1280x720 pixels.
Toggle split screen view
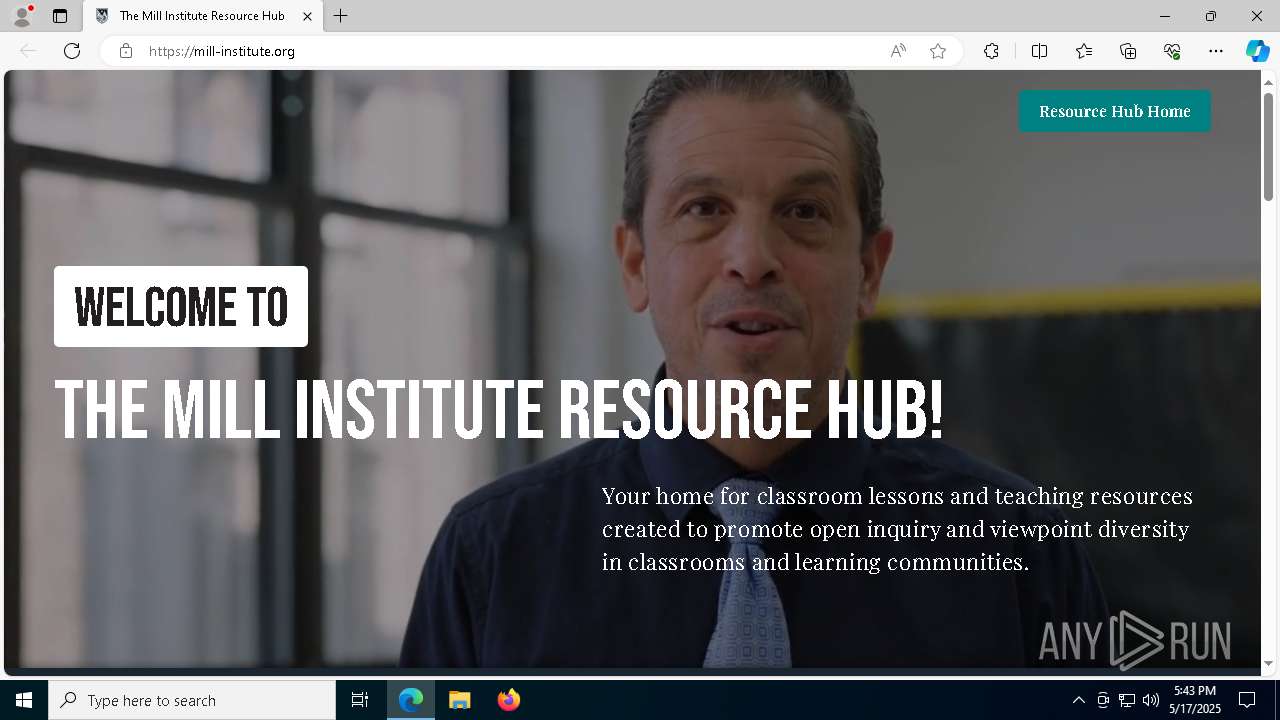(1040, 51)
